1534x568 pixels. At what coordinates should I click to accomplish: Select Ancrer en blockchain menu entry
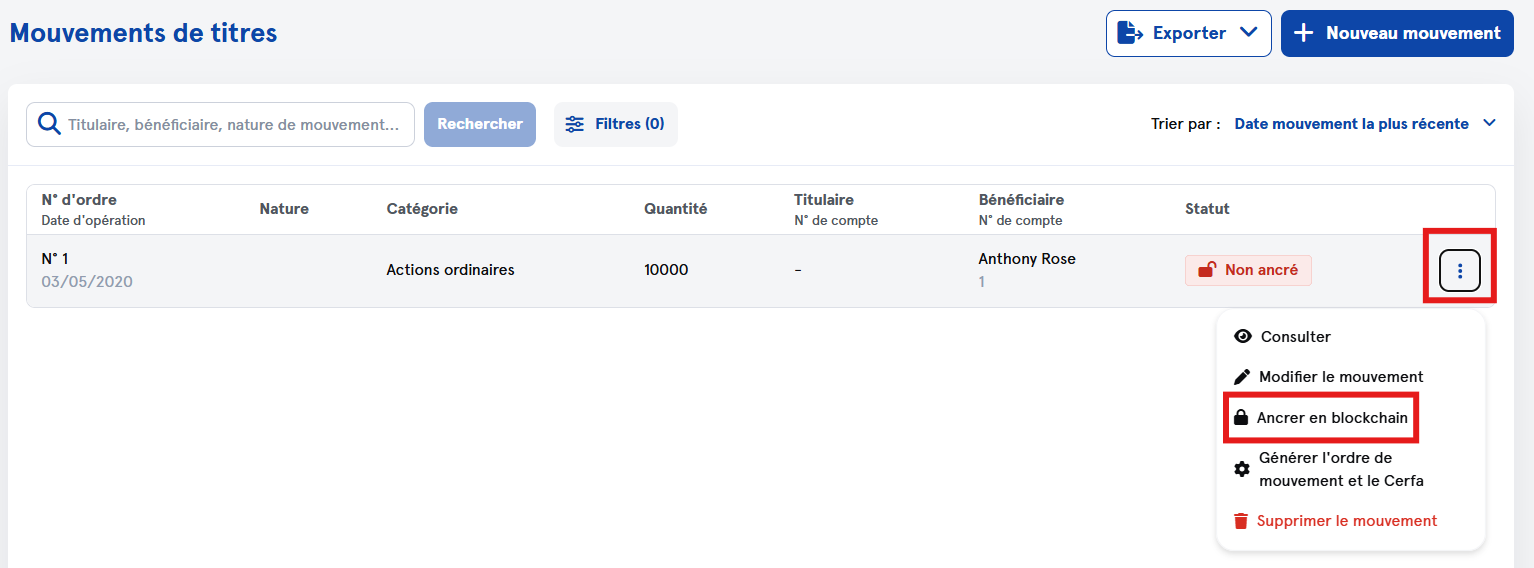[1333, 417]
